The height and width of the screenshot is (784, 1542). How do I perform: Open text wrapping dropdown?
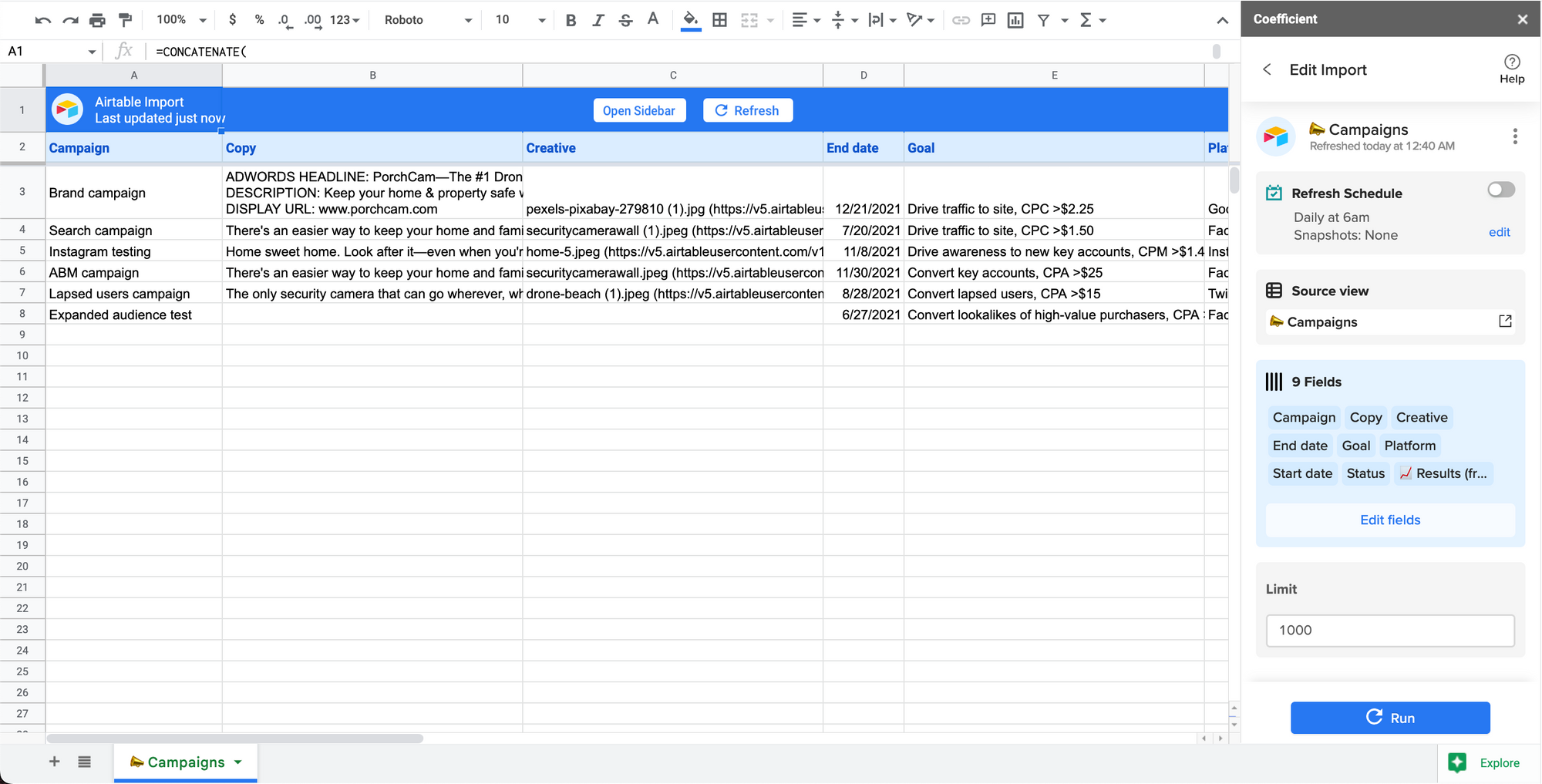(x=883, y=20)
